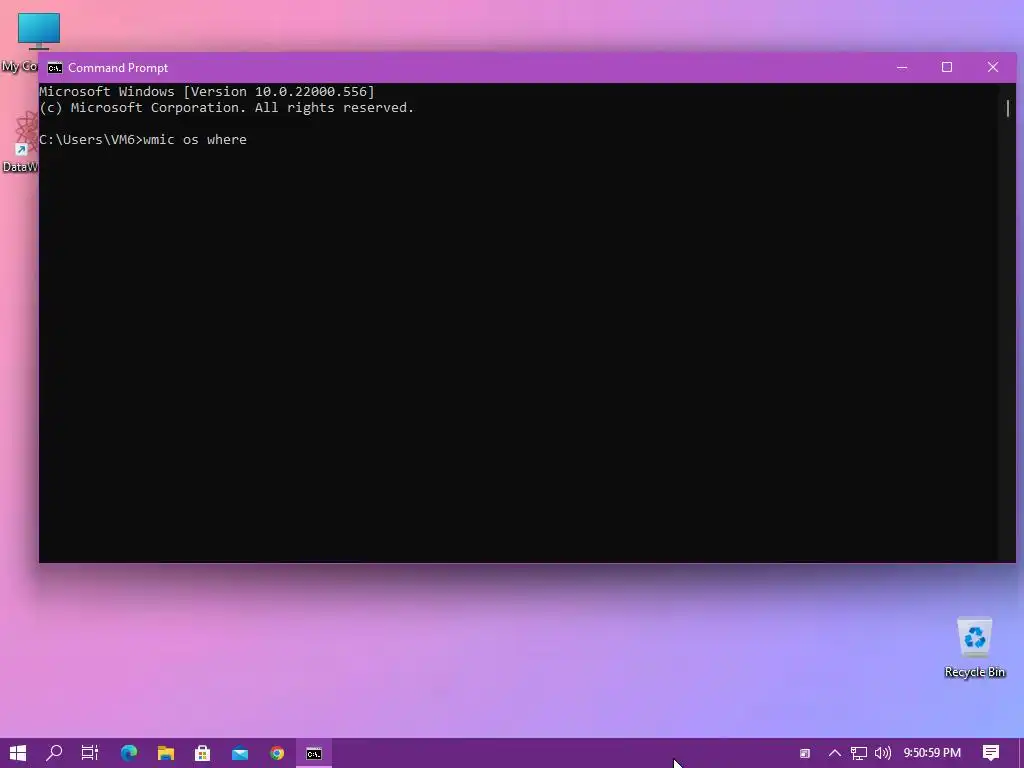The image size is (1024, 768).
Task: Open the Recycle Bin desktop icon
Action: (974, 647)
